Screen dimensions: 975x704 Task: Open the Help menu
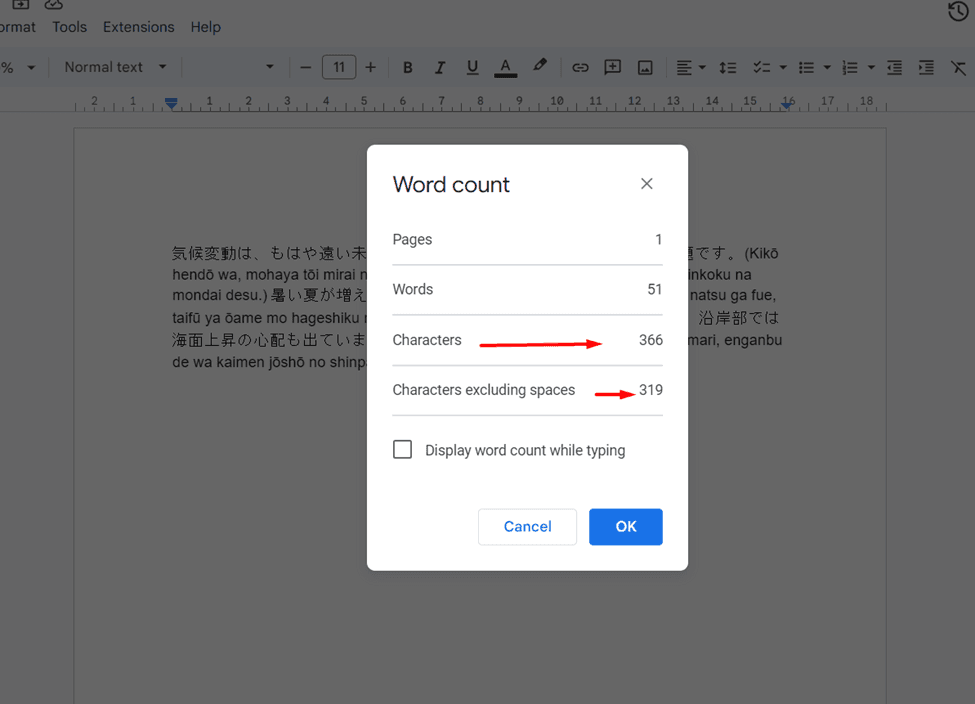(206, 27)
